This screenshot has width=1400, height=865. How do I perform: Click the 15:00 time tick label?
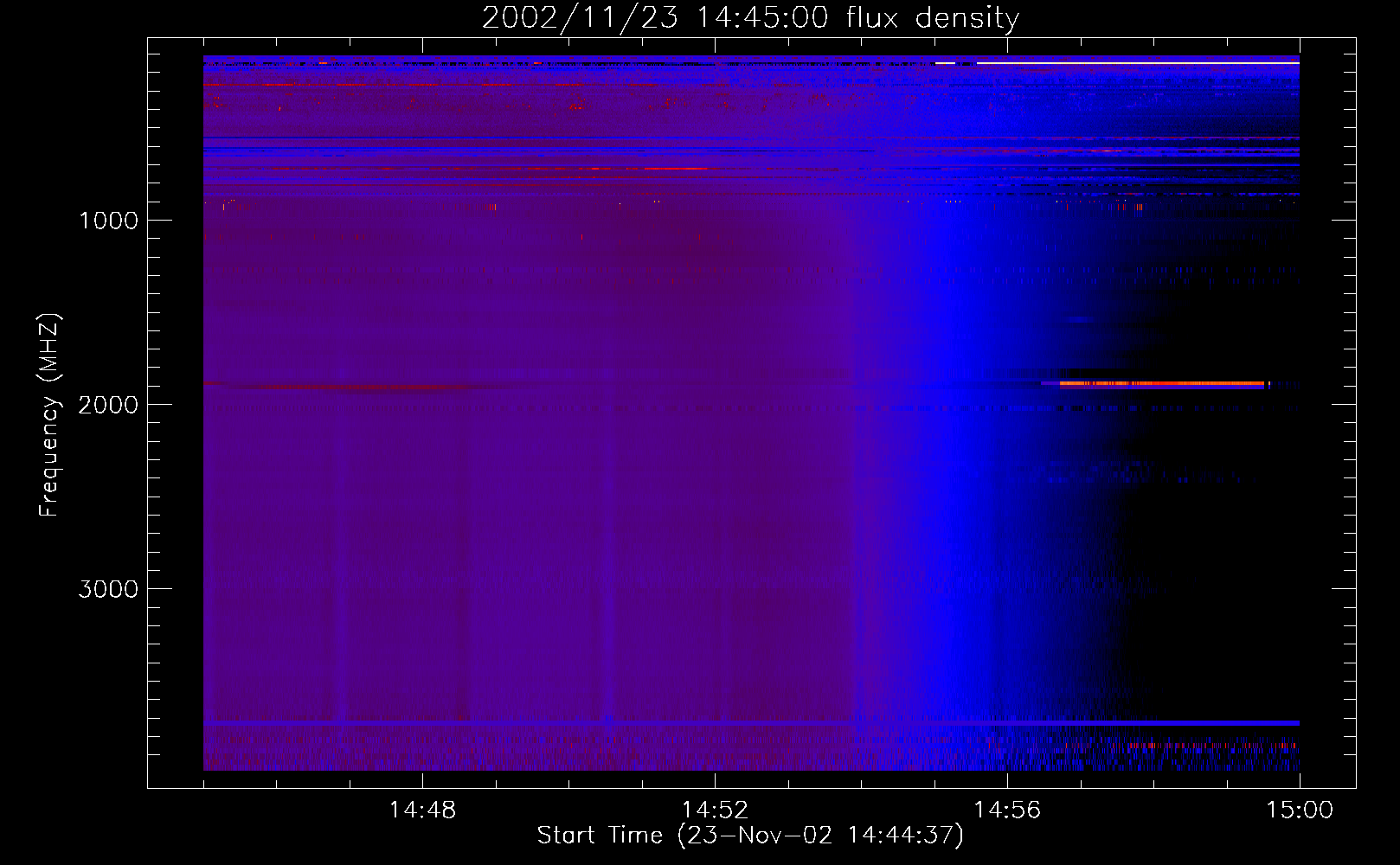1300,811
